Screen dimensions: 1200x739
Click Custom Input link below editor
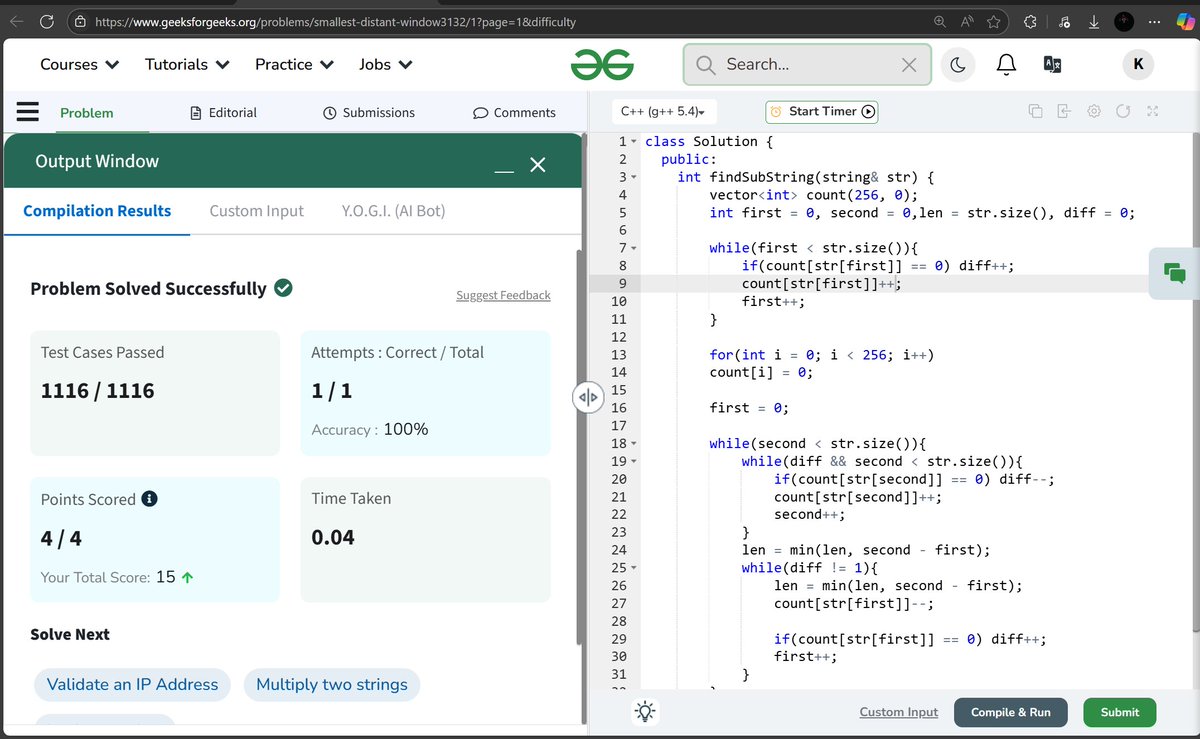click(x=898, y=712)
